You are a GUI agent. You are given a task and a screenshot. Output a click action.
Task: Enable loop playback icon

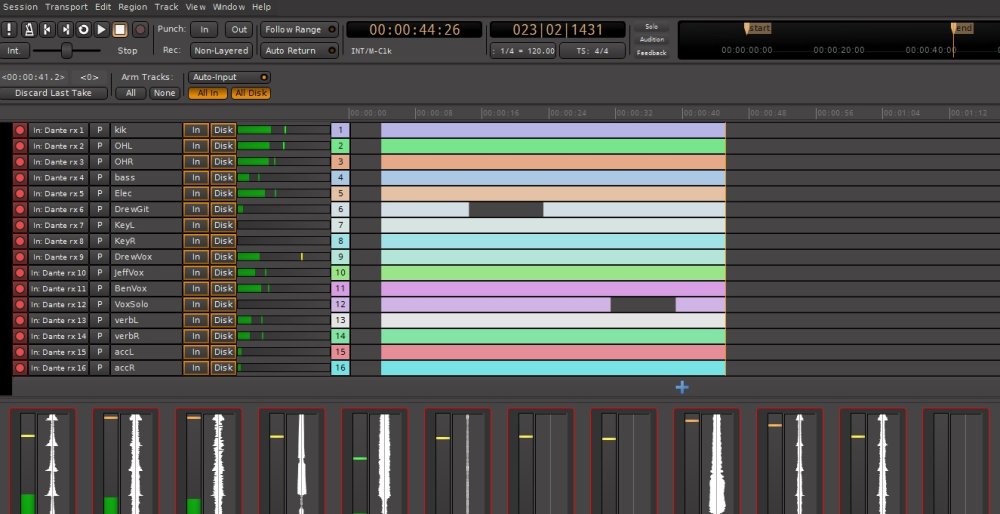(83, 30)
